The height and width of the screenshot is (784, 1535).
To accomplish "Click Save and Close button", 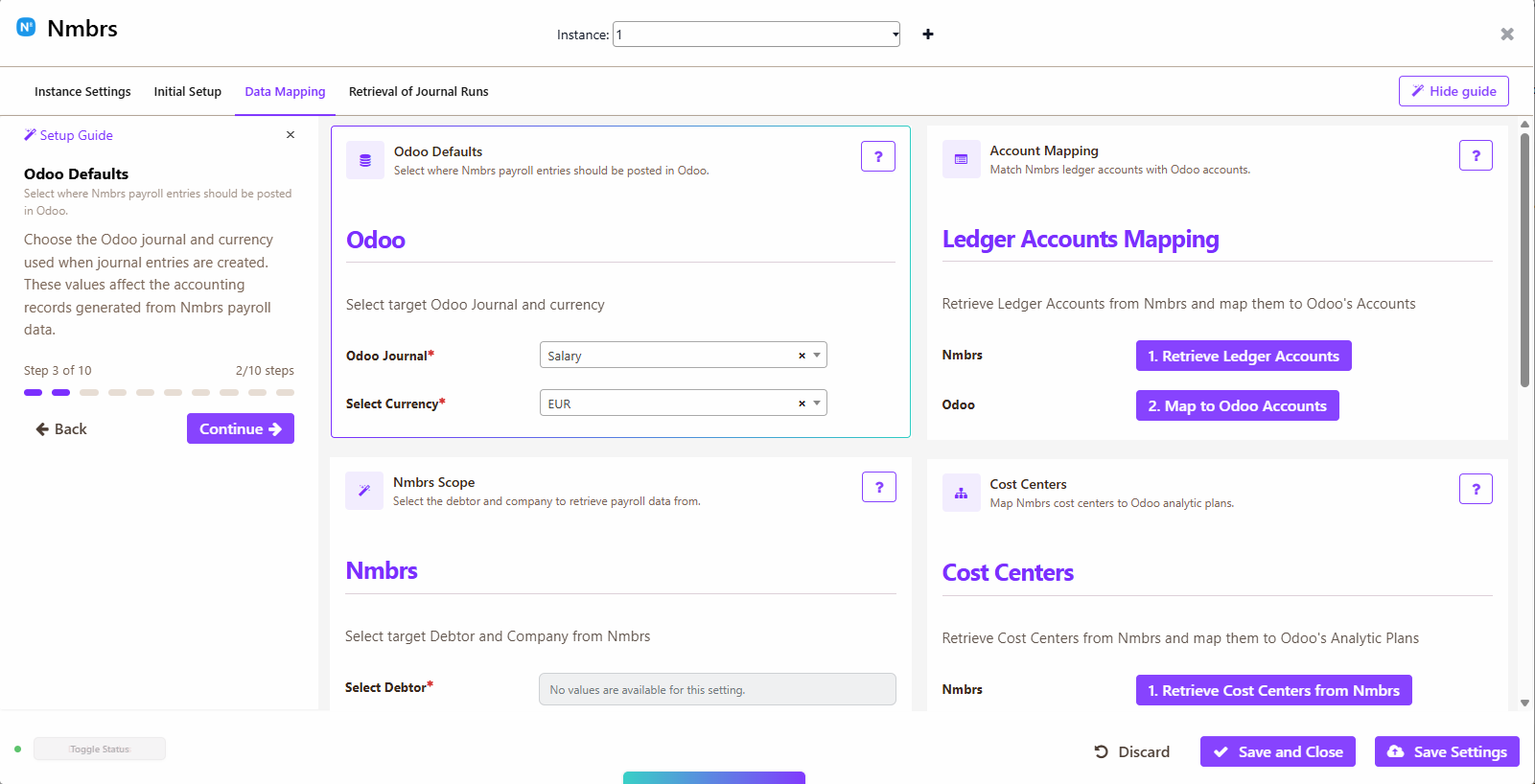I will 1278,751.
